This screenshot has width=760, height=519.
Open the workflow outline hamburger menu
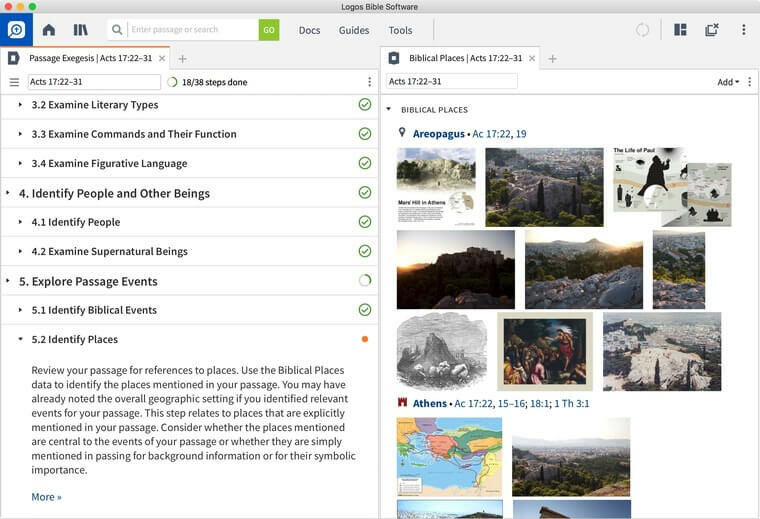pyautogui.click(x=14, y=82)
